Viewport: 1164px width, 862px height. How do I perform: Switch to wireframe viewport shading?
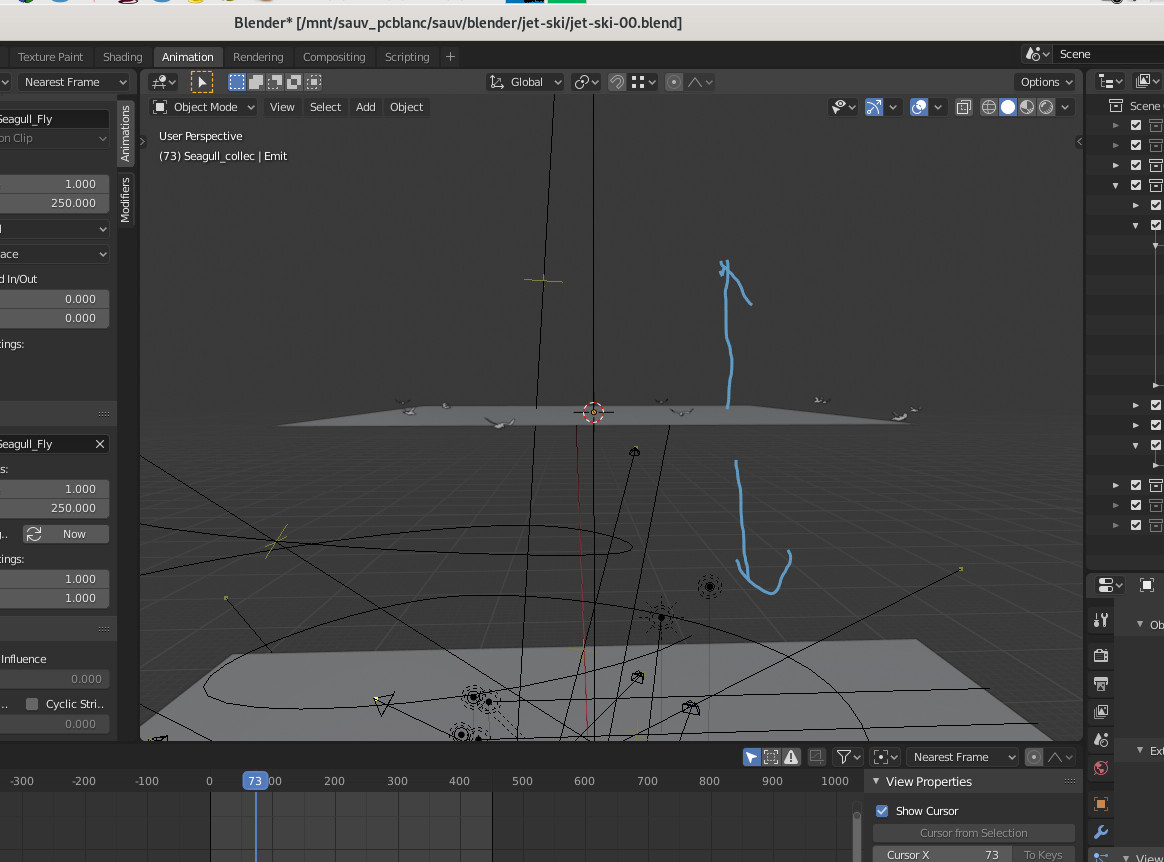(x=989, y=107)
